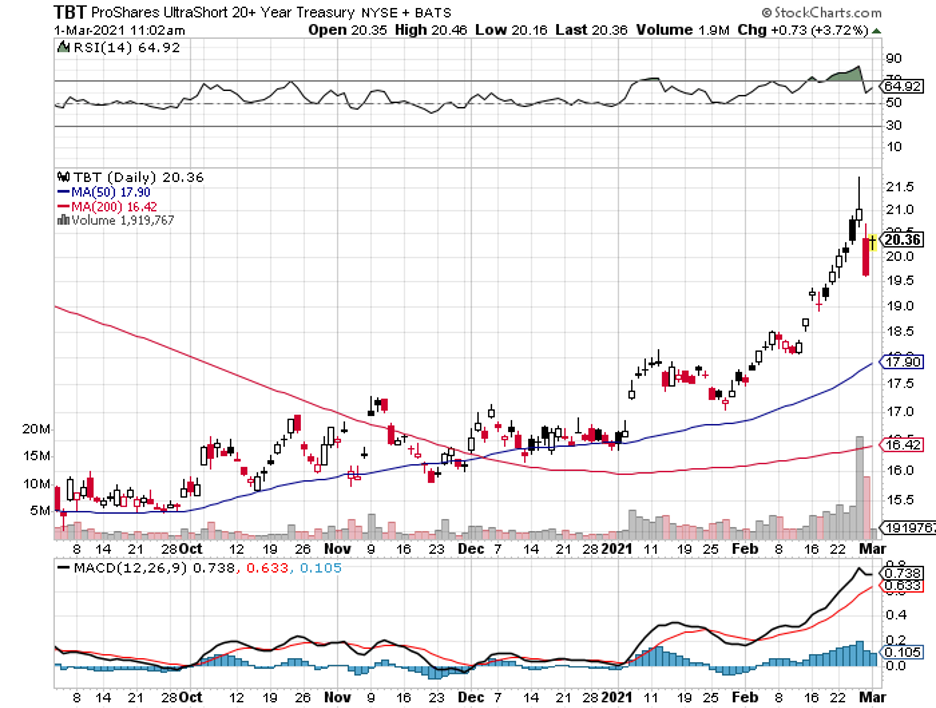Click the RSI(14) 64.92 legend label

tap(127, 48)
